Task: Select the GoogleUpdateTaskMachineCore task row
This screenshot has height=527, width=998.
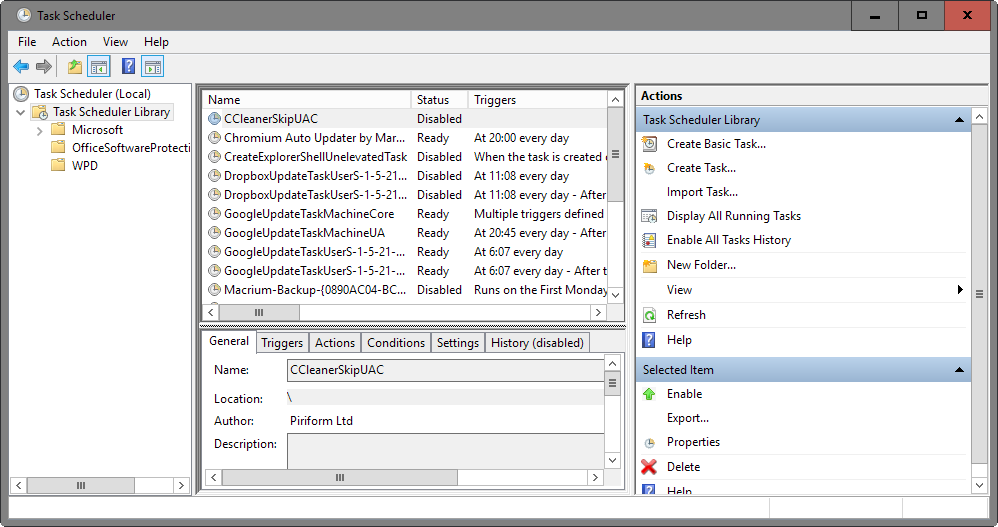Action: point(308,214)
